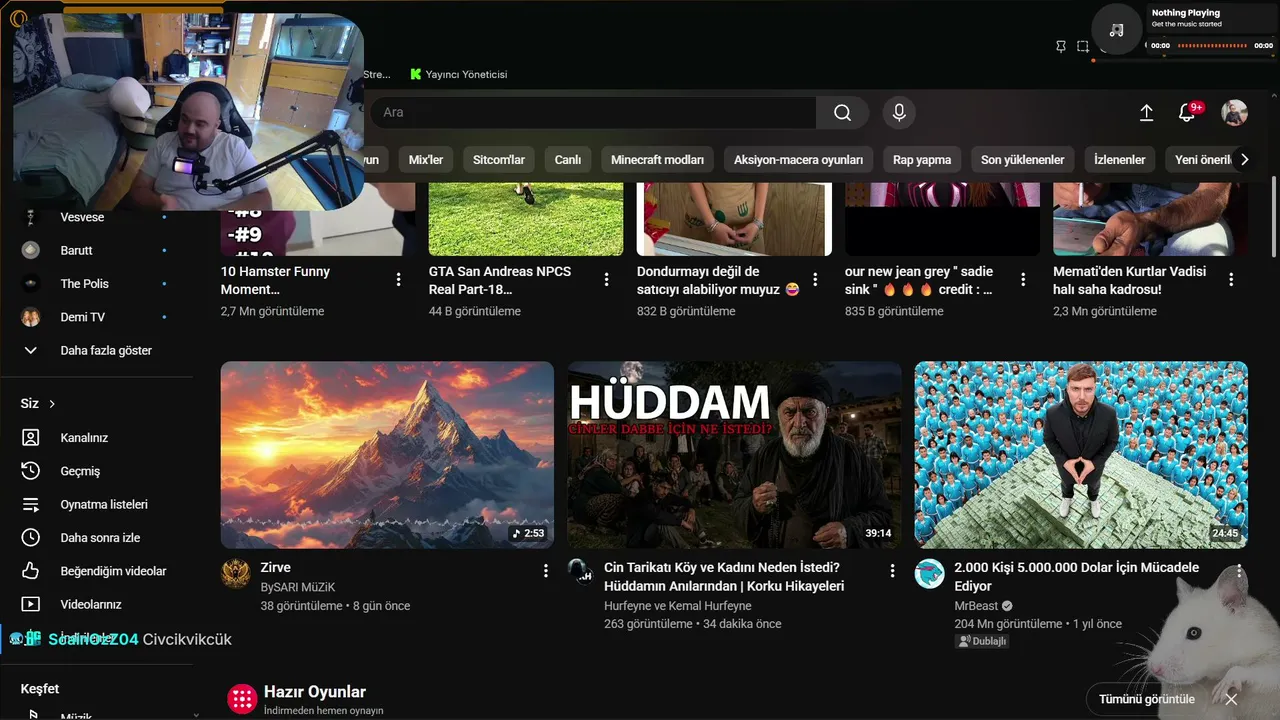Click Cin Tarikatı Köy ve Kadını video title
Screen dimensions: 1280x720
[724, 577]
